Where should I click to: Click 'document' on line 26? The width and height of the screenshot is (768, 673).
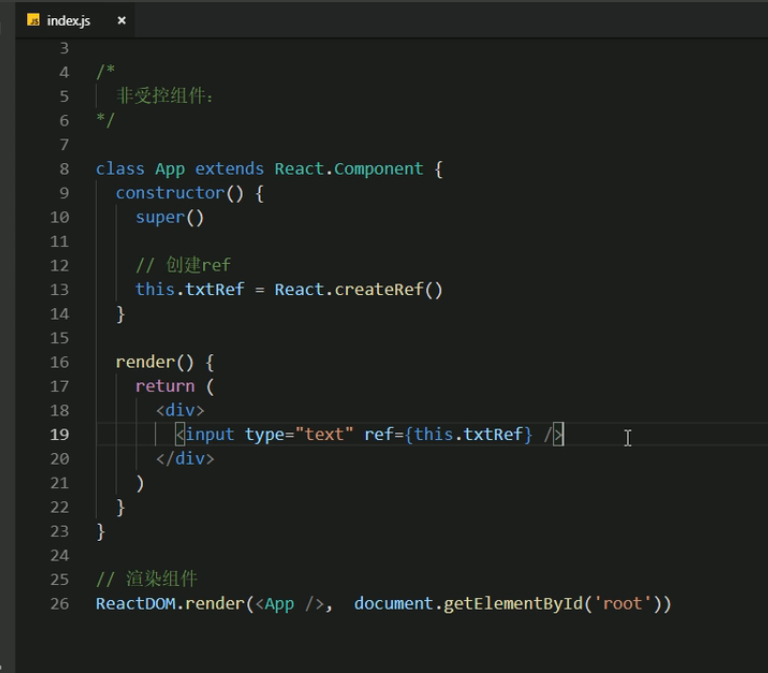tap(393, 603)
